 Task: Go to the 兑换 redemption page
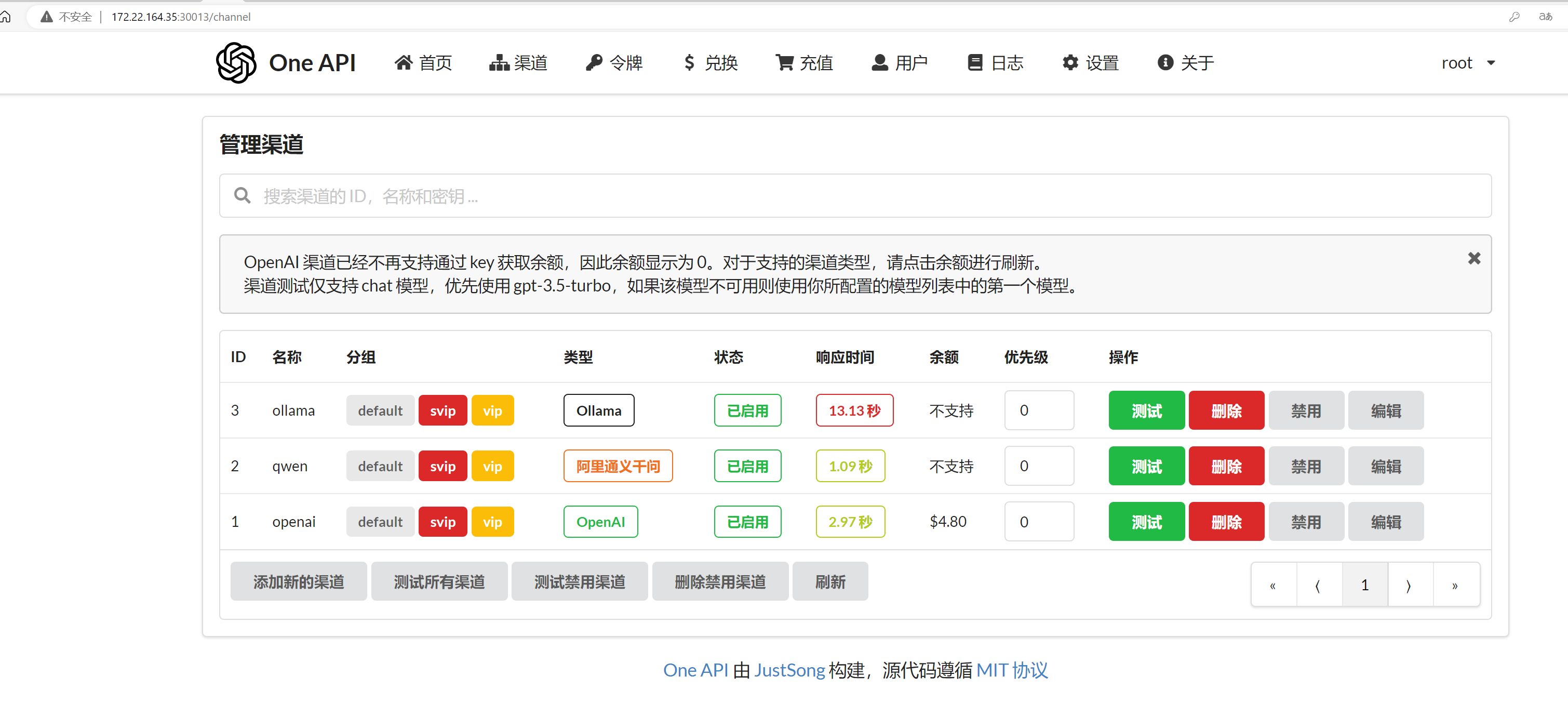click(x=710, y=63)
